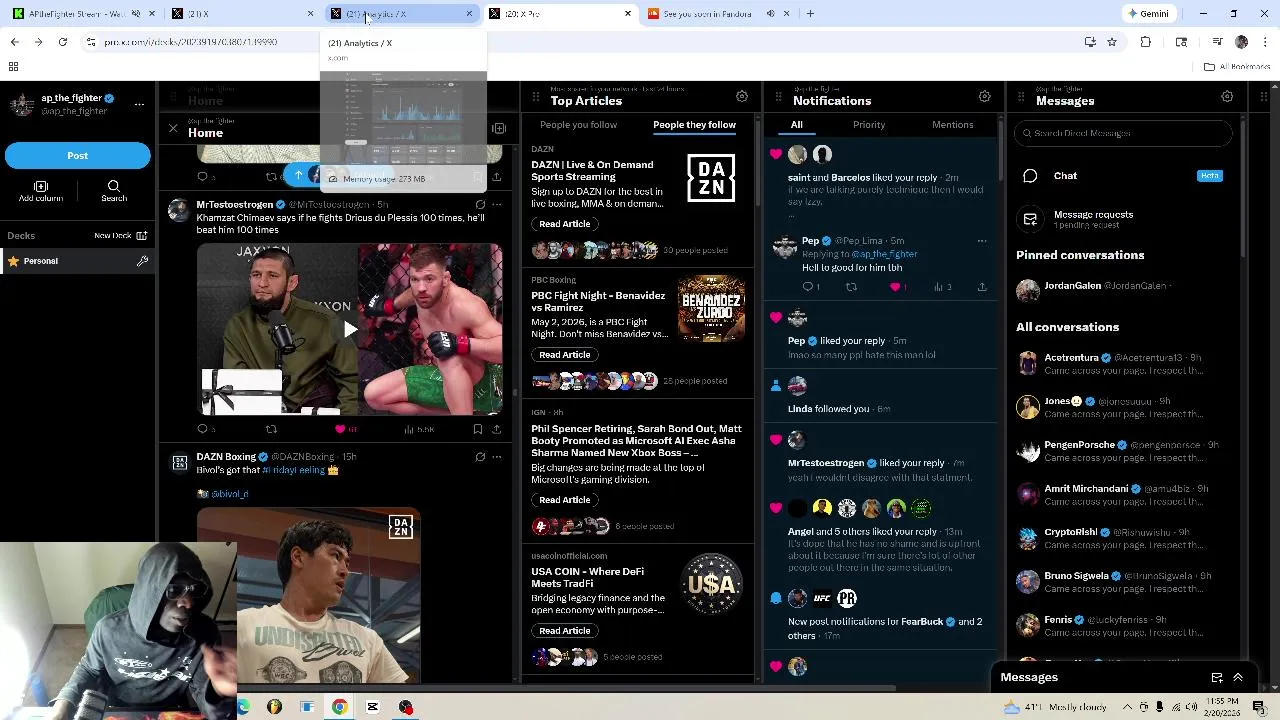Select the Priority notifications tab
The image size is (1280, 720).
pyautogui.click(x=869, y=125)
